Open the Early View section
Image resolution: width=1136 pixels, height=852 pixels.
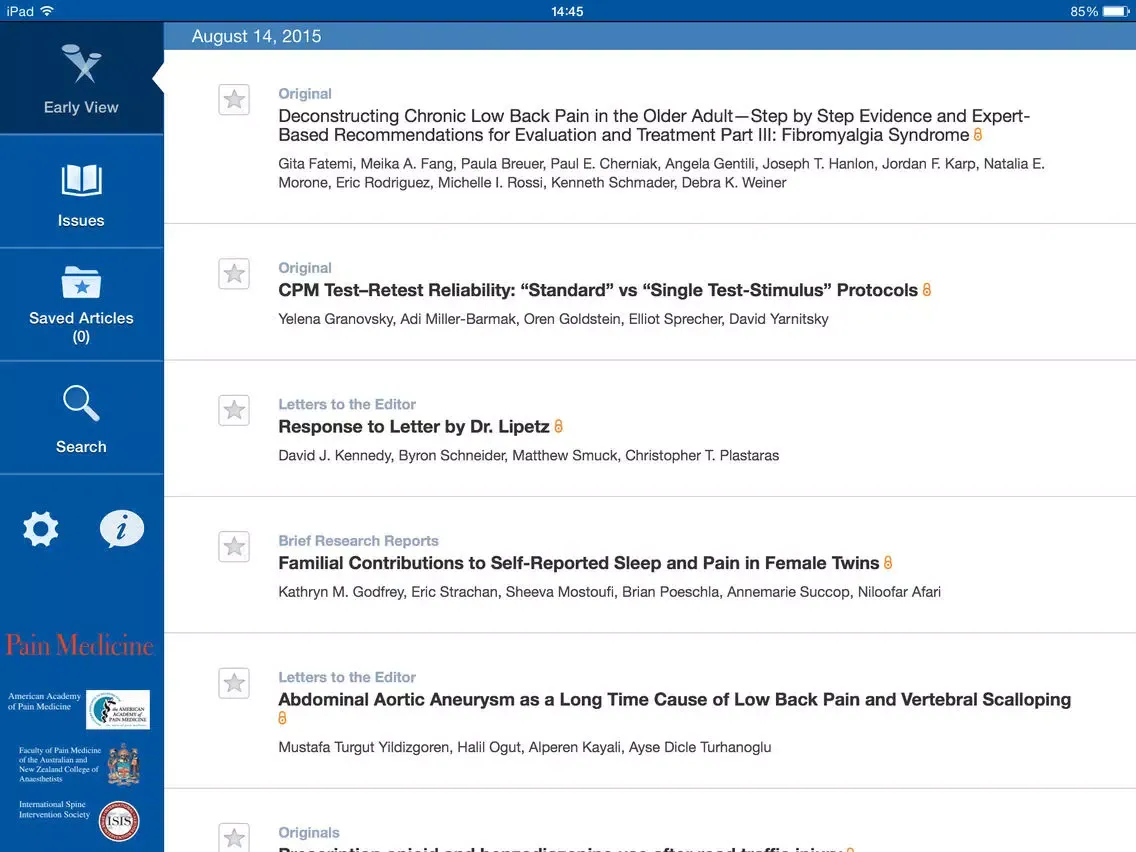coord(80,78)
